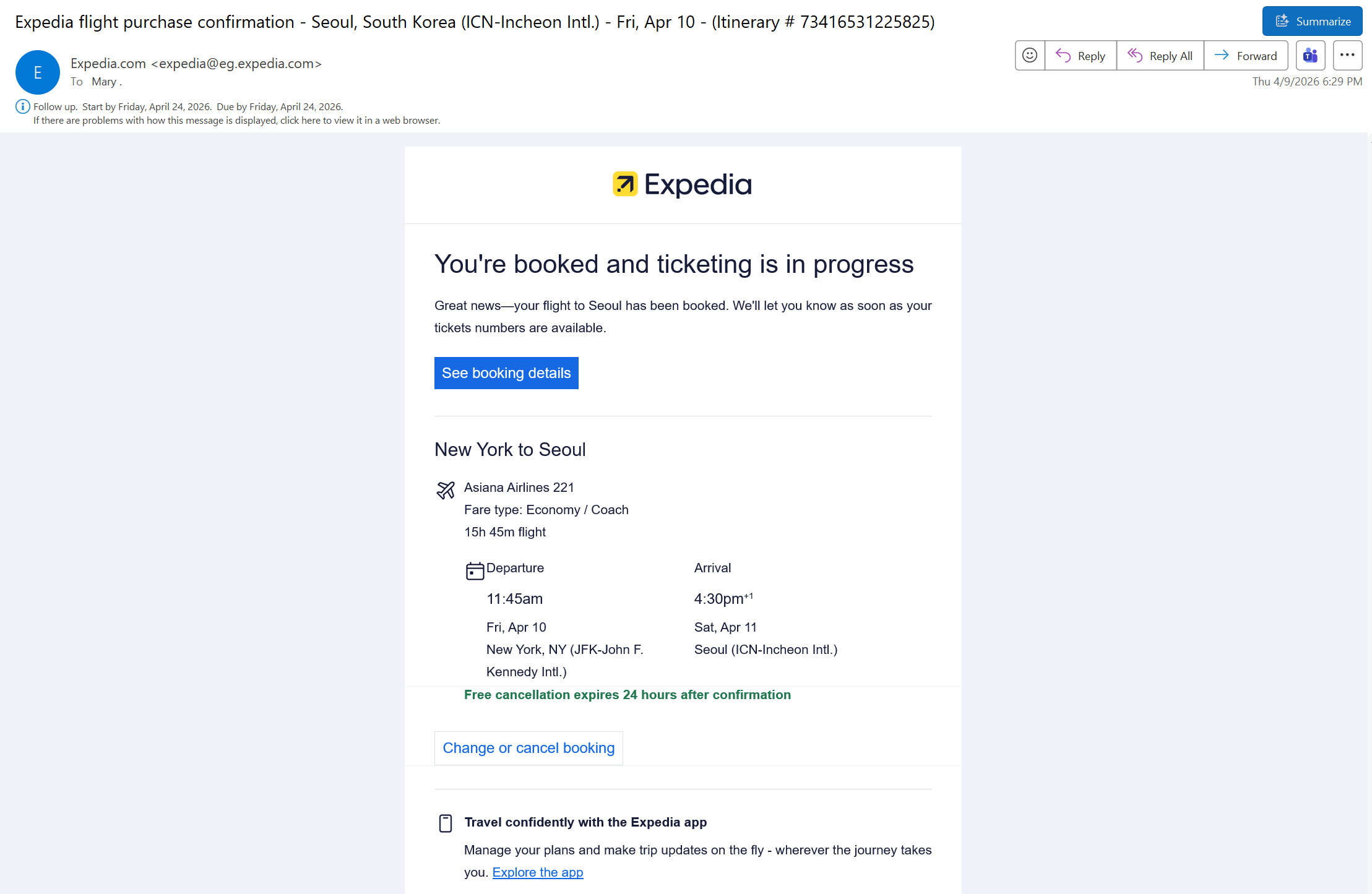The image size is (1372, 894).
Task: Click the follow-up info icon
Action: click(22, 106)
